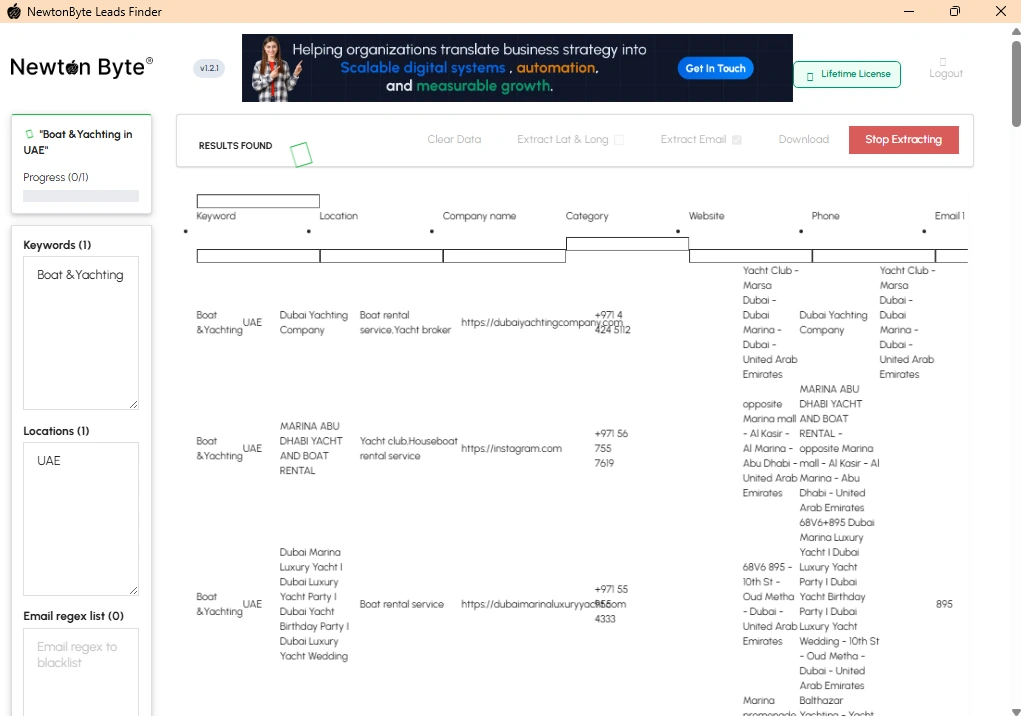Click the Category column filter box
The width and height of the screenshot is (1021, 716).
coord(627,244)
